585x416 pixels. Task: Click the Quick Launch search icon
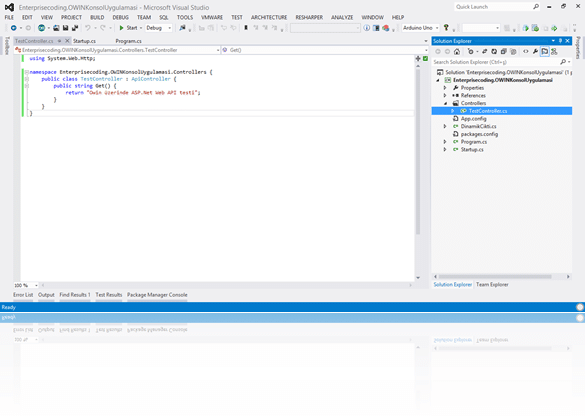coord(536,7)
